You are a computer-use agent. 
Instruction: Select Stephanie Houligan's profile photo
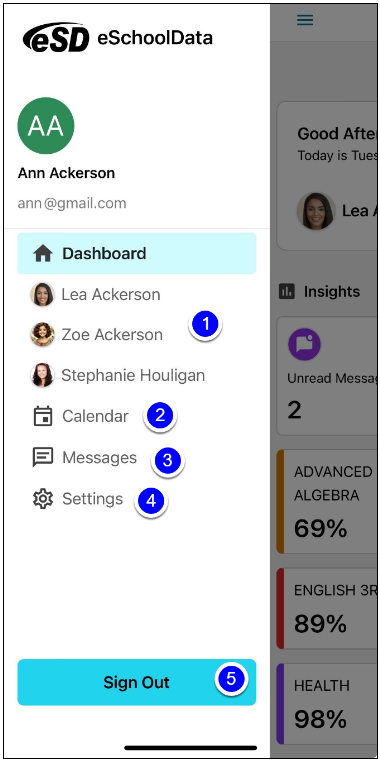point(42,375)
